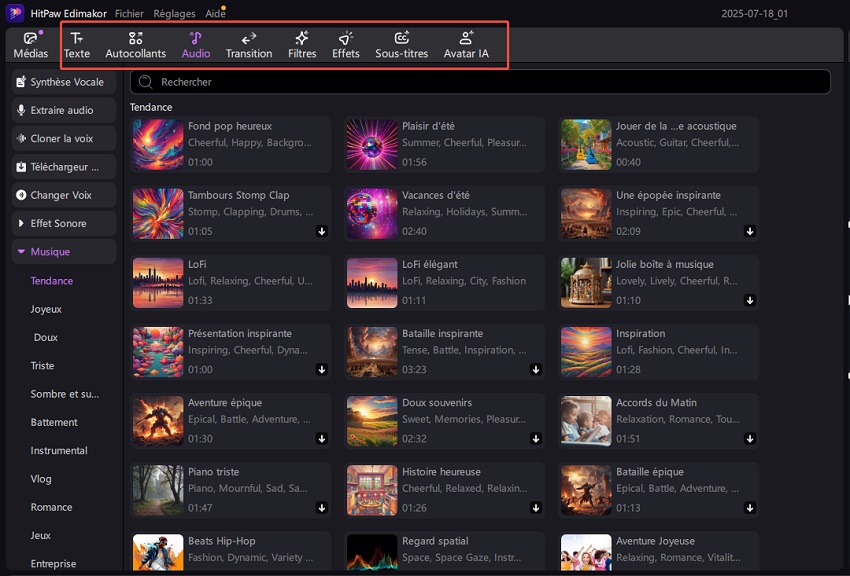Click the Plaisir d'été thumbnail
Screen dimensions: 850x576
[372, 145]
